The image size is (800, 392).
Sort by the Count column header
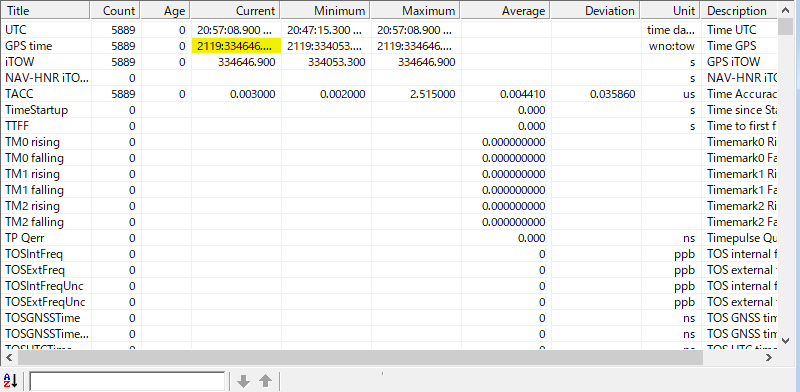115,11
